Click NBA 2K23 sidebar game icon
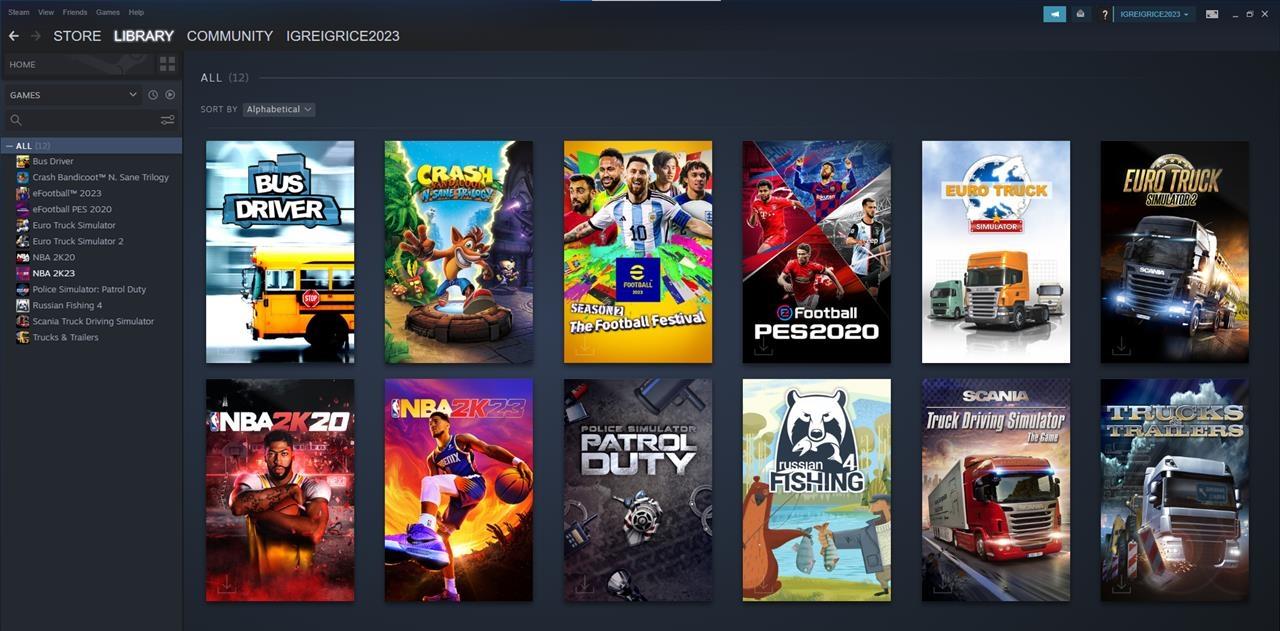Screen dimensions: 1280x631 (x=23, y=273)
